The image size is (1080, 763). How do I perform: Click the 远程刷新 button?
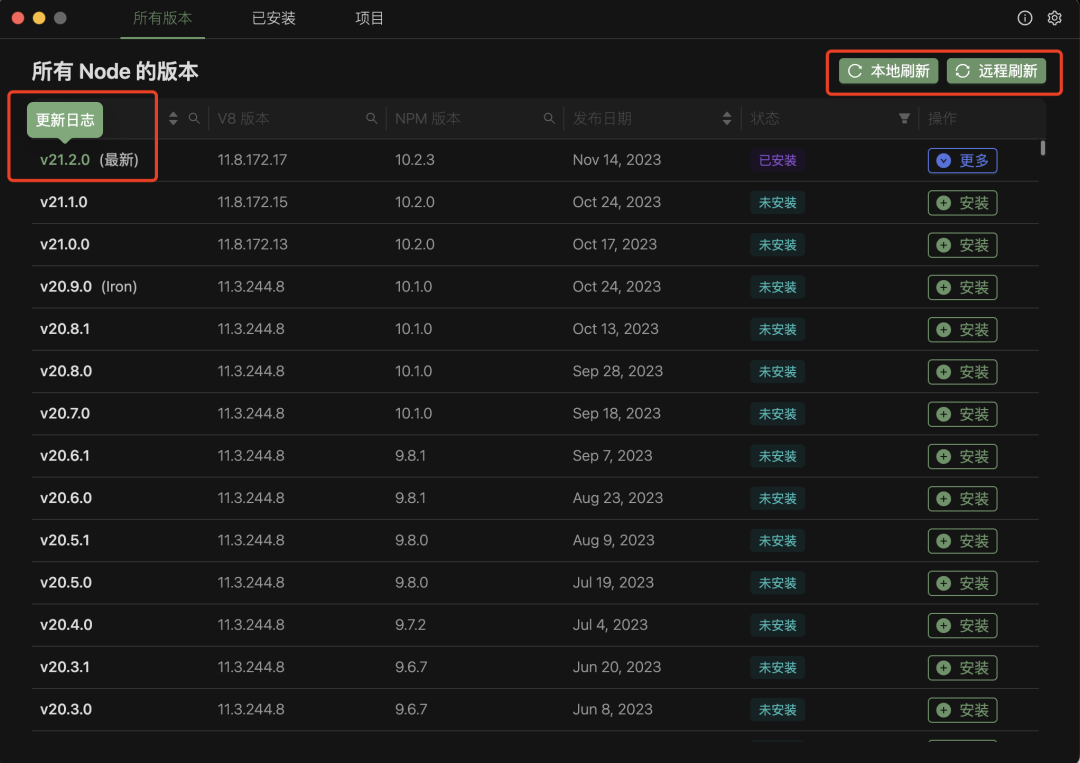click(x=996, y=71)
